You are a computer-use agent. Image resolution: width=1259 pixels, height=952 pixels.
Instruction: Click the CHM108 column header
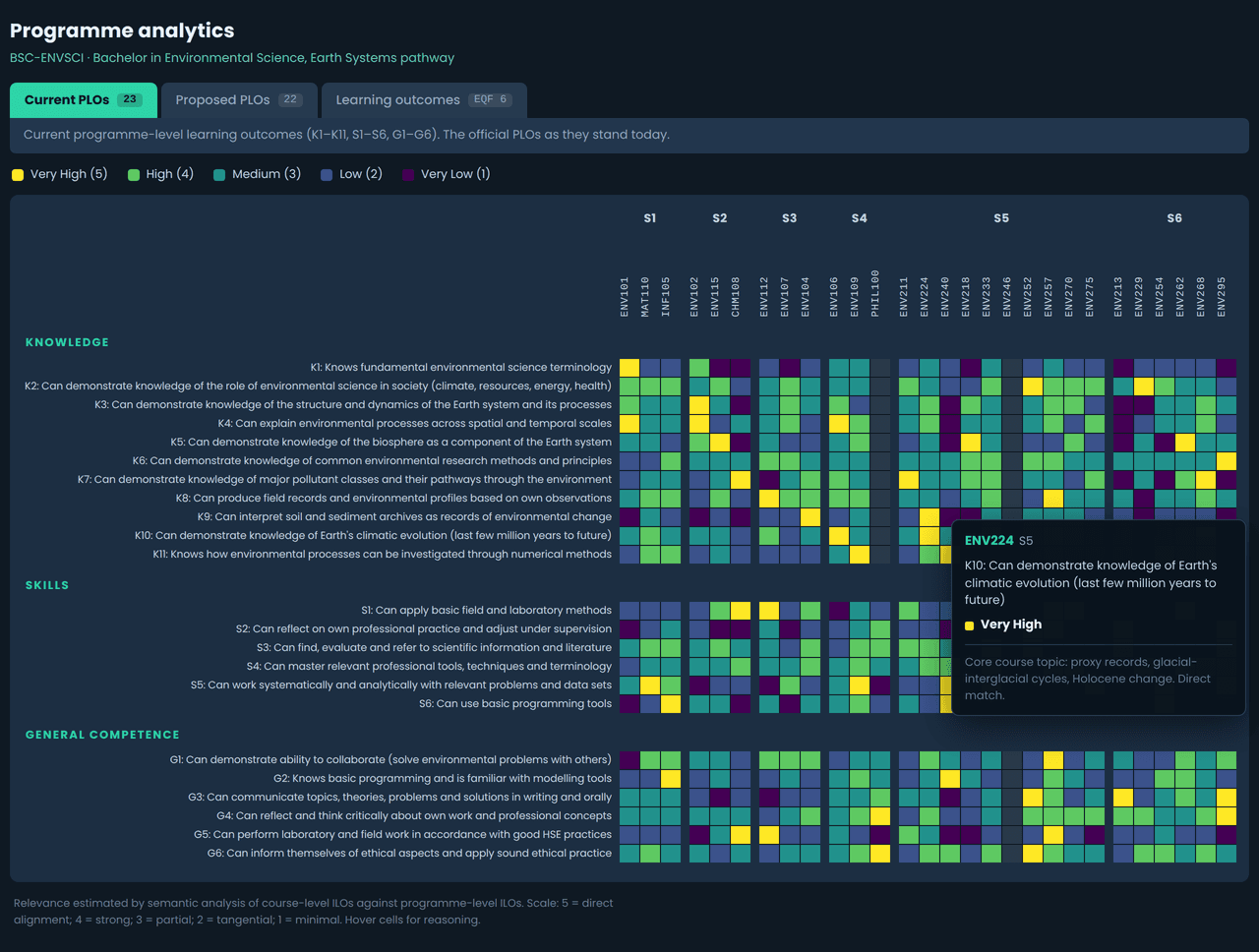pos(737,296)
